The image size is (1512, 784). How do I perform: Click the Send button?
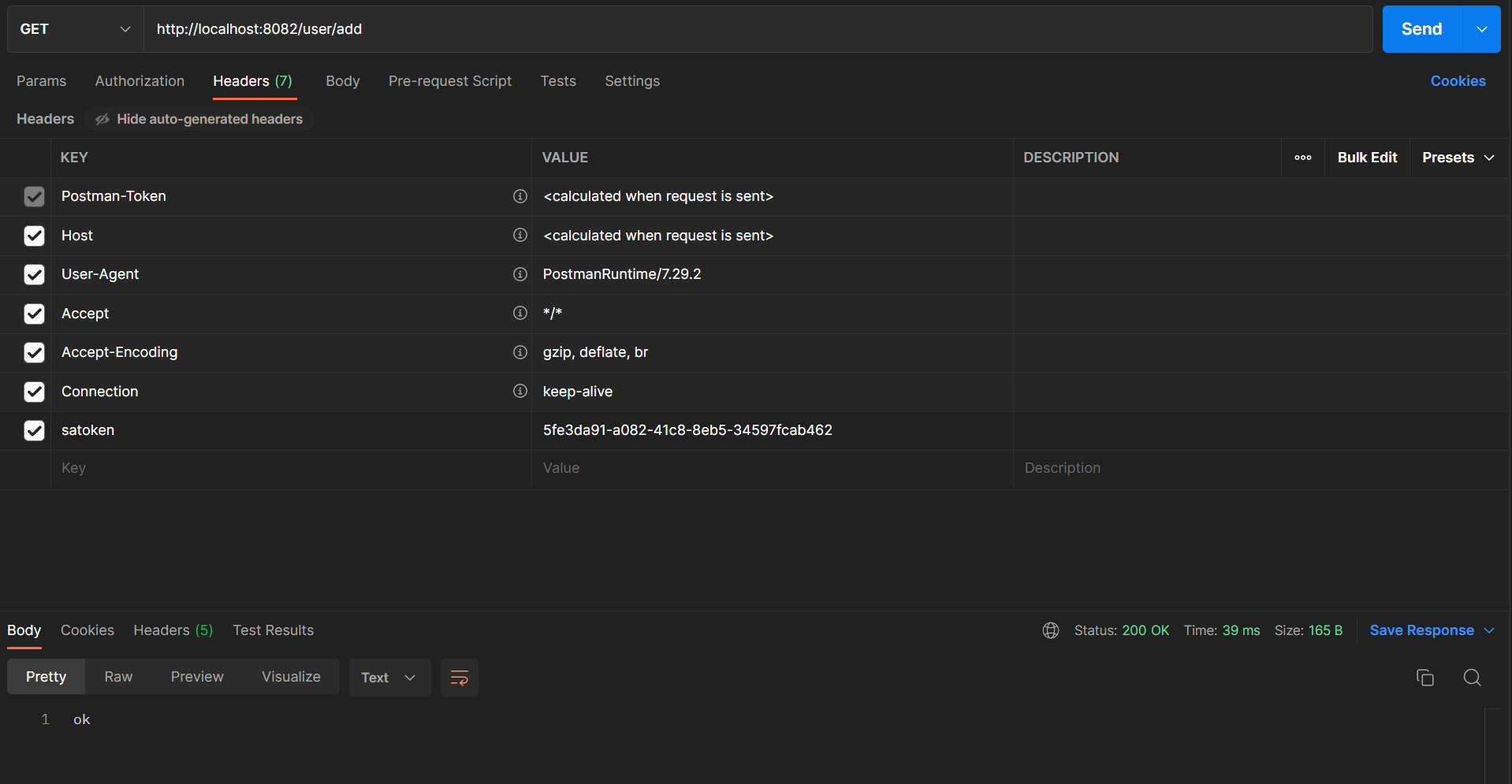1421,29
